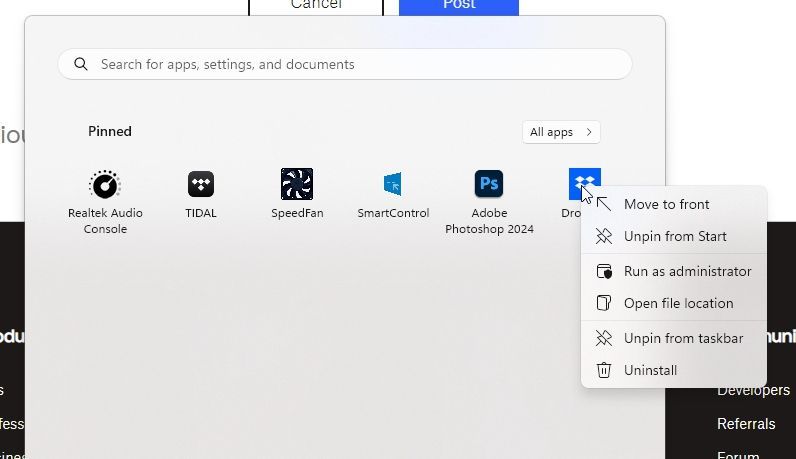This screenshot has height=459, width=796.
Task: Click the Adobe Photoshop 2024 label
Action: pyautogui.click(x=489, y=221)
